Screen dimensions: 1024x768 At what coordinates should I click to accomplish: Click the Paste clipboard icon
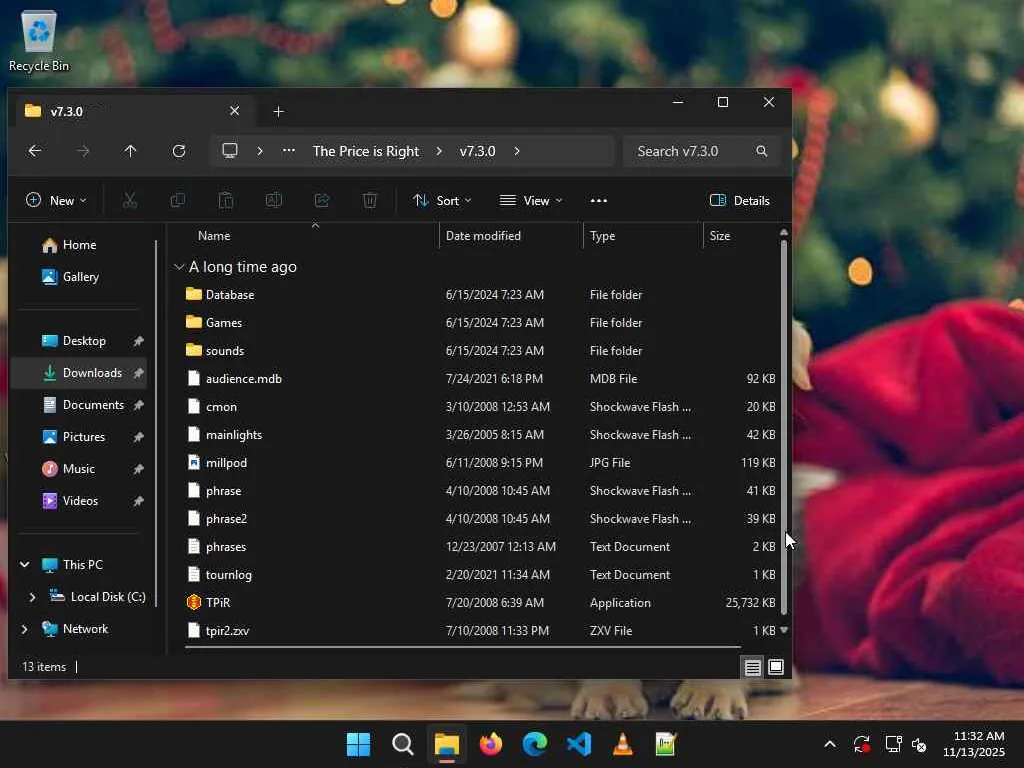[226, 200]
